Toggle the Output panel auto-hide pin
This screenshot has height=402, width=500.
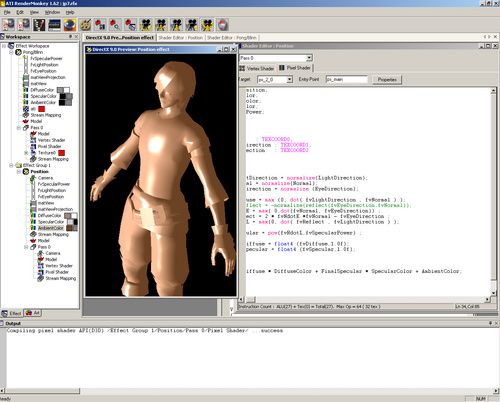[490, 323]
